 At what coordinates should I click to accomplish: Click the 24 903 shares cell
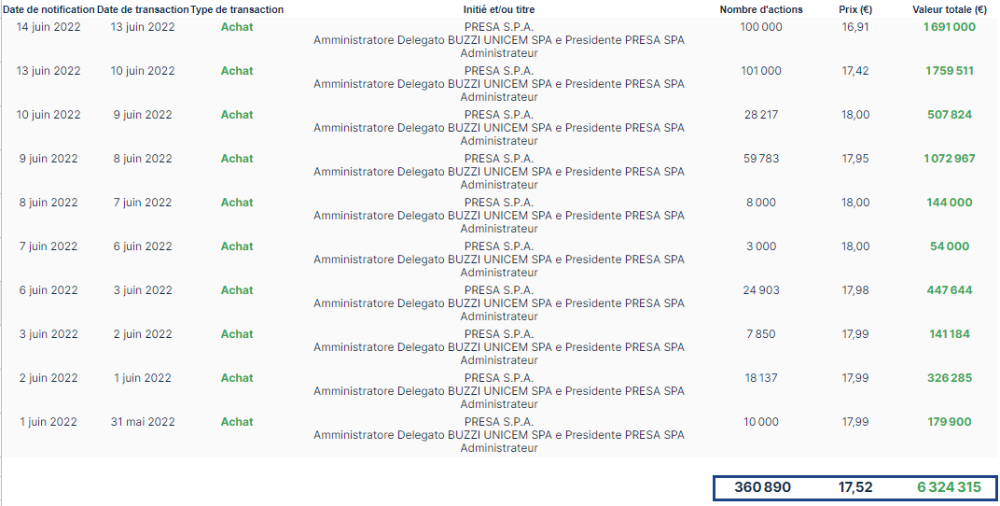tap(761, 291)
